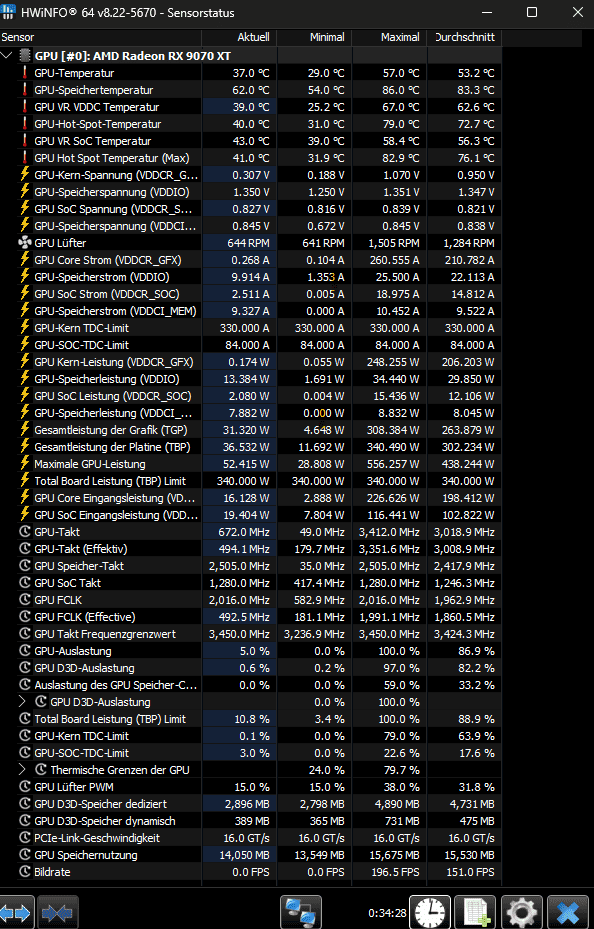Click clock icon of GPU FCLK row

[x=25, y=600]
